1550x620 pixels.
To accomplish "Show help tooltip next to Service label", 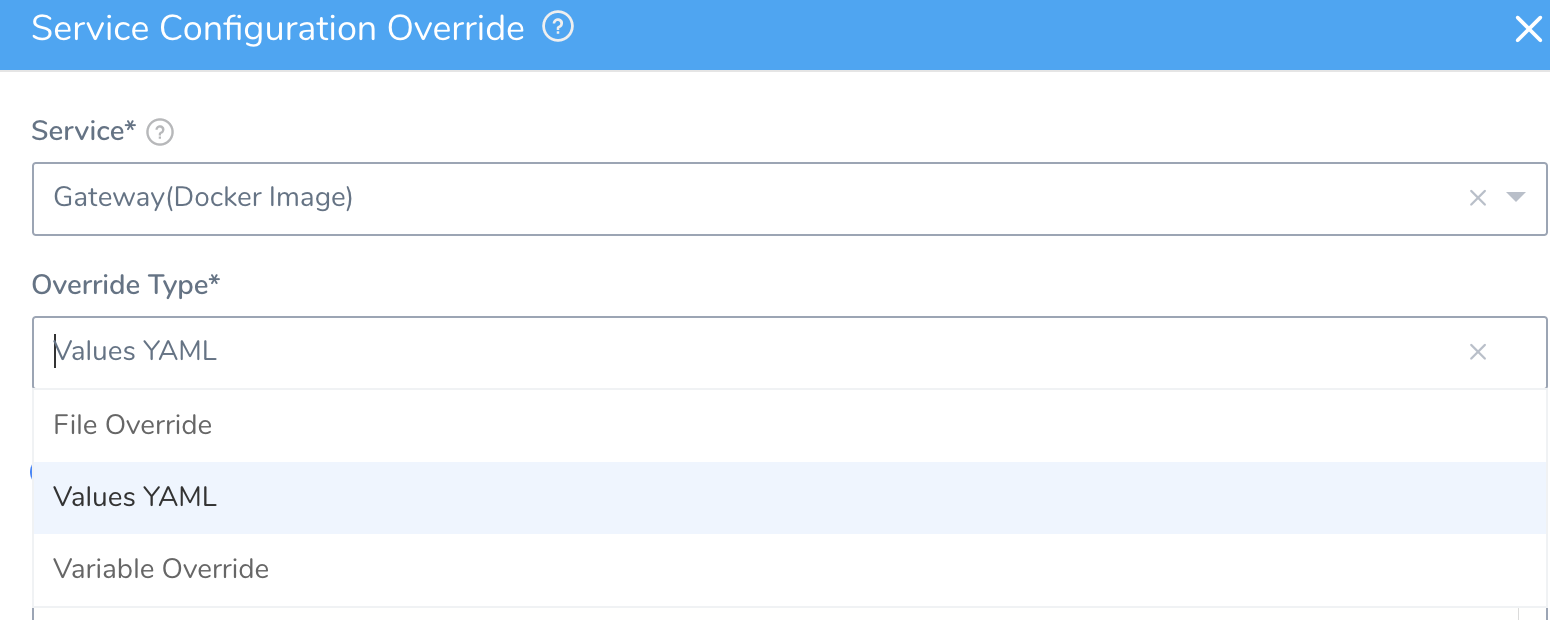I will [160, 132].
